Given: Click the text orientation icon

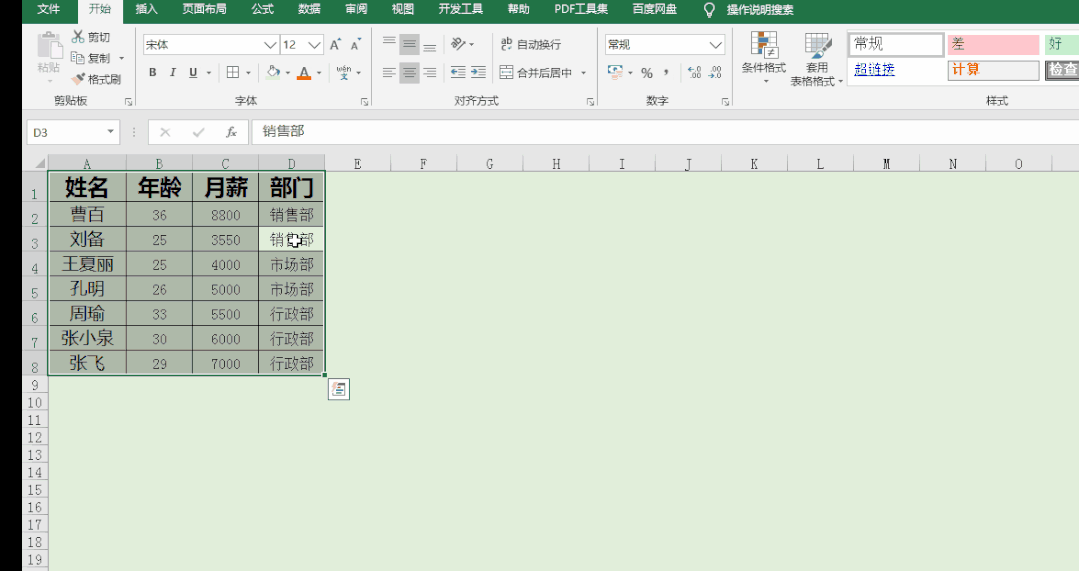Looking at the screenshot, I should 458,45.
